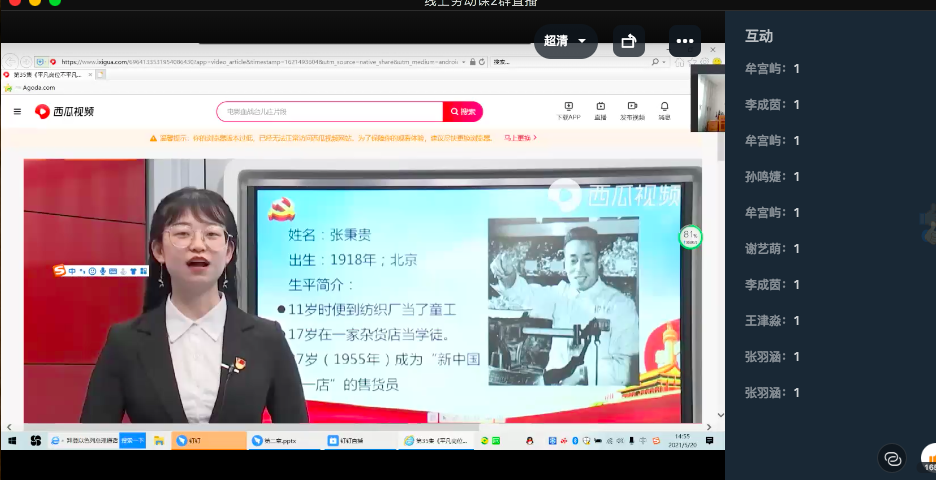
Task: Toggle the 中 Chinese mode on IME toolbar
Action: [72, 271]
